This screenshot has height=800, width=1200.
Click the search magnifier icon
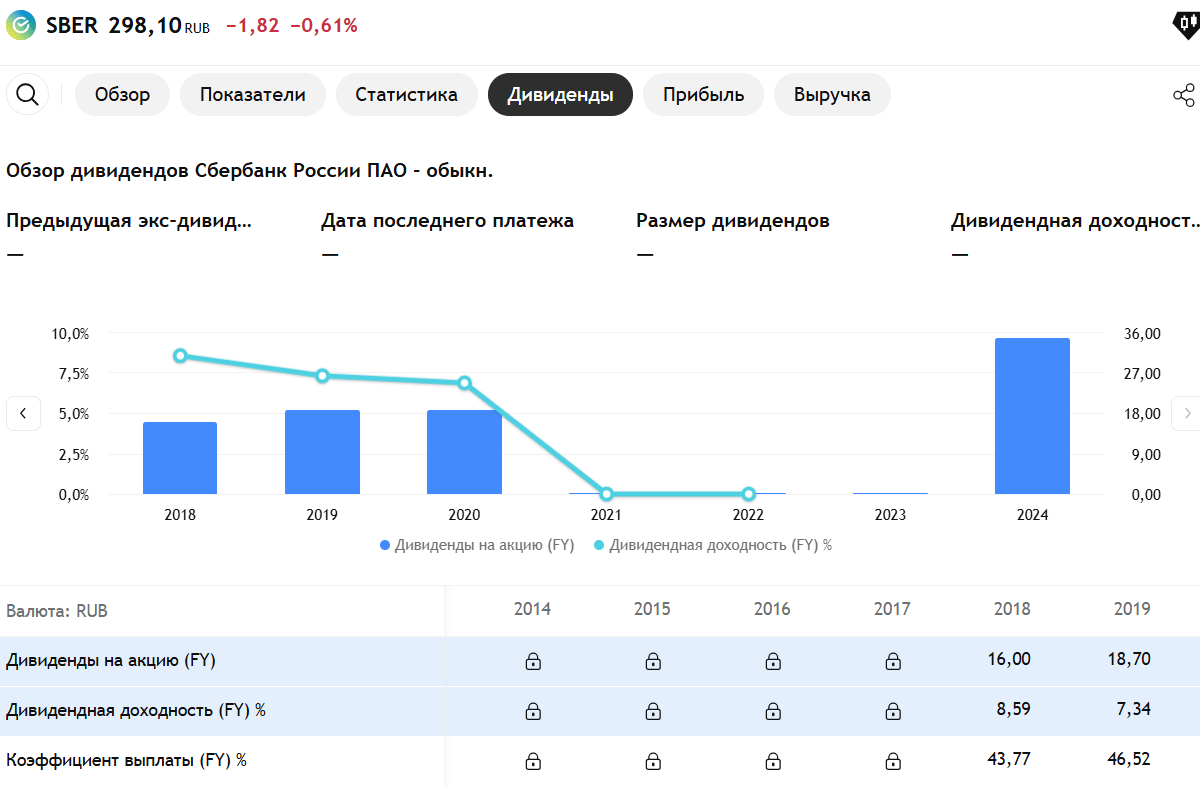(x=28, y=94)
